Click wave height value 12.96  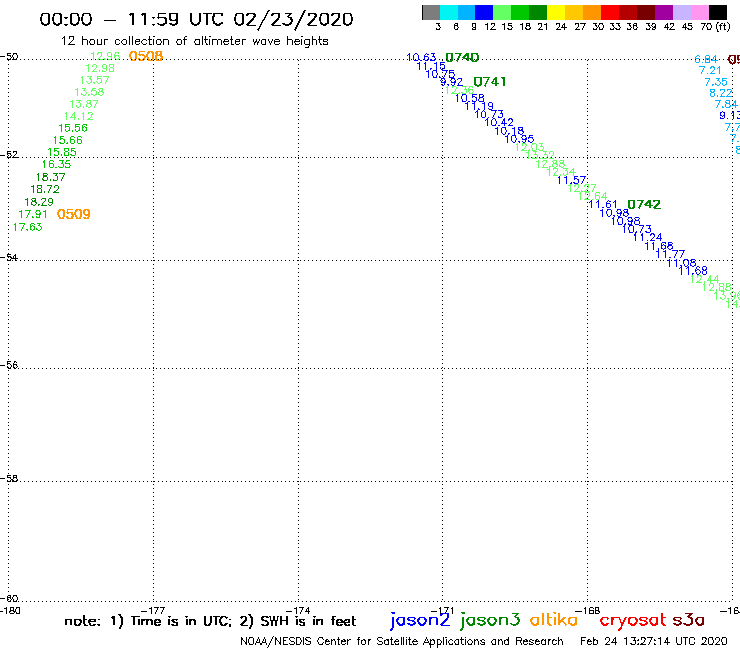[105, 56]
